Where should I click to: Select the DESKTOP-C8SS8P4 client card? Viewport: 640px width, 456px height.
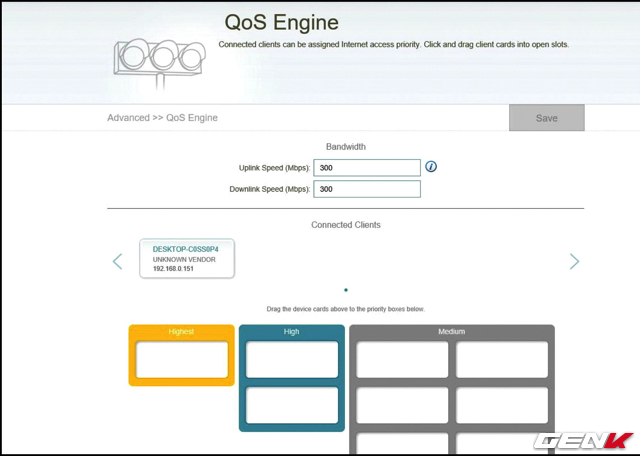click(187, 259)
